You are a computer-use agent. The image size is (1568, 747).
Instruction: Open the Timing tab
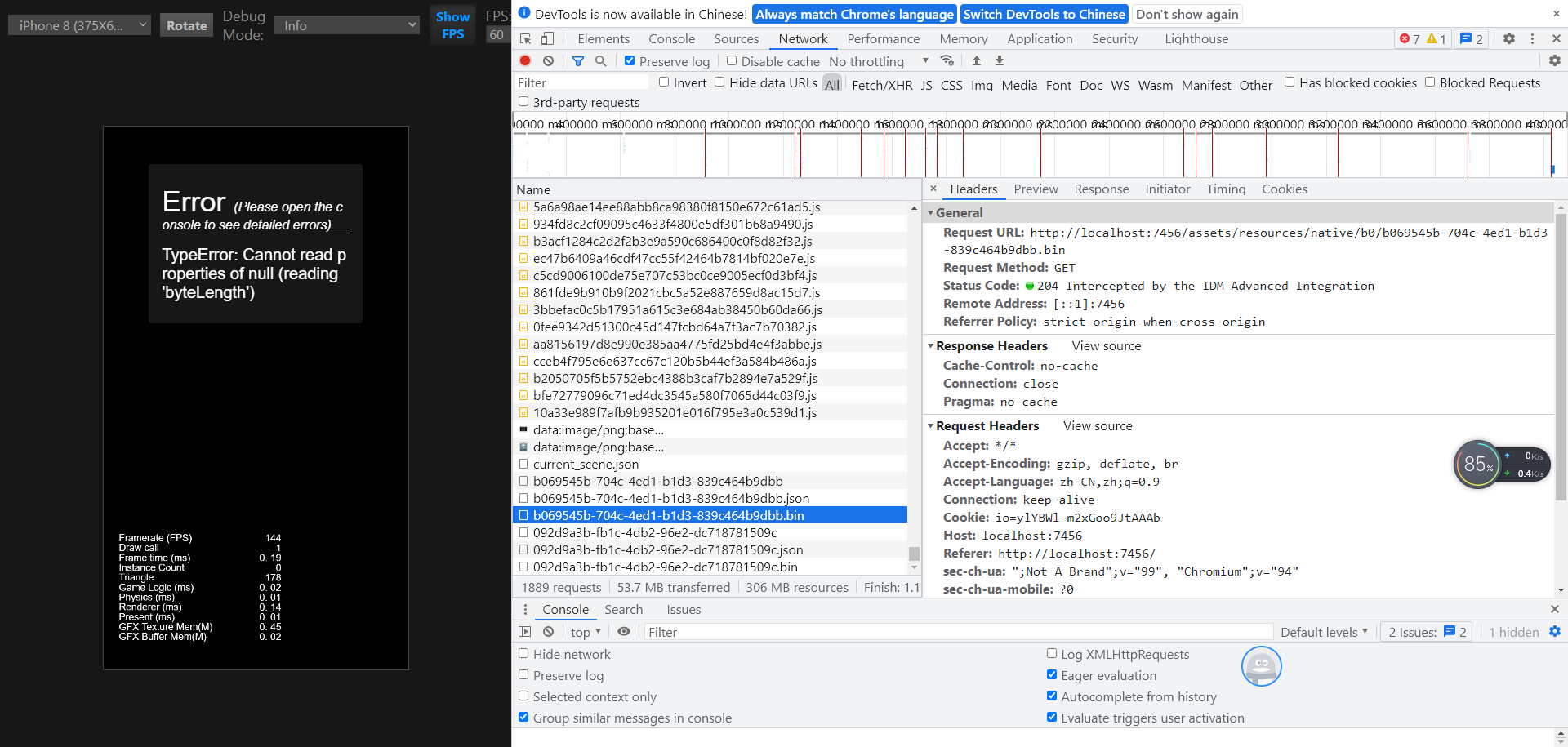1226,189
